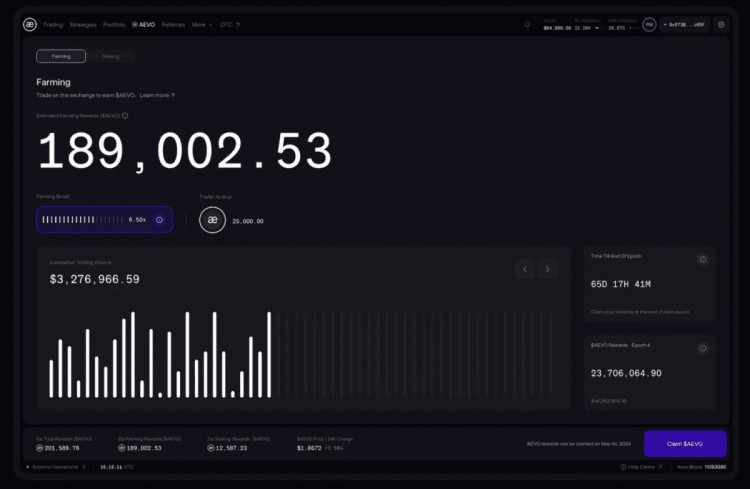Click the AEVO icon beside 201,589.76

point(40,448)
